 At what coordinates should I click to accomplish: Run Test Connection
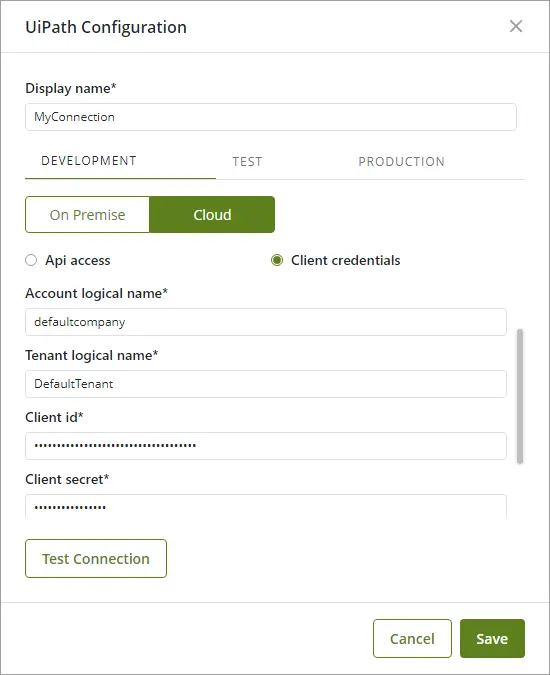tap(96, 558)
